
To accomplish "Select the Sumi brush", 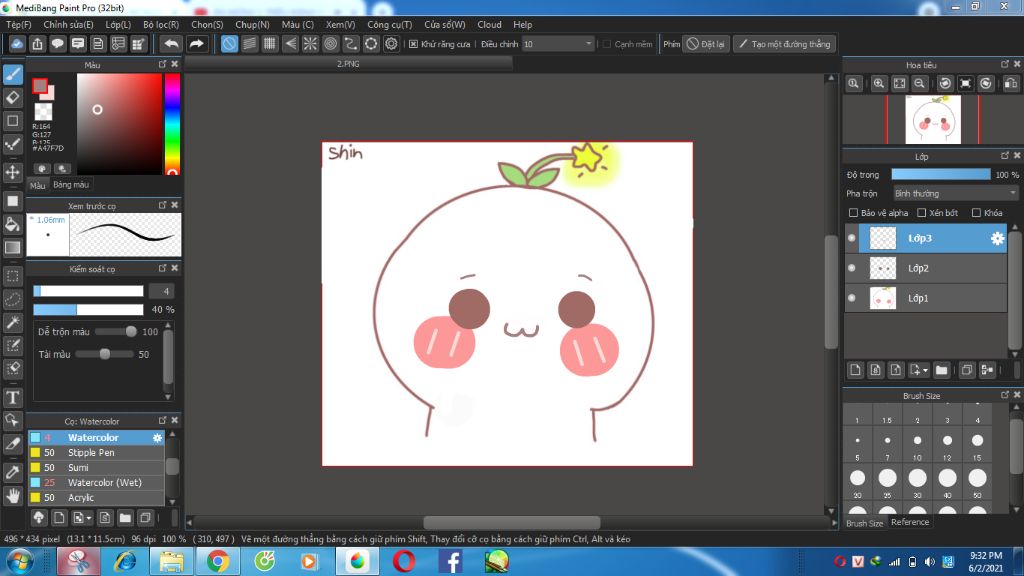I will coord(96,468).
